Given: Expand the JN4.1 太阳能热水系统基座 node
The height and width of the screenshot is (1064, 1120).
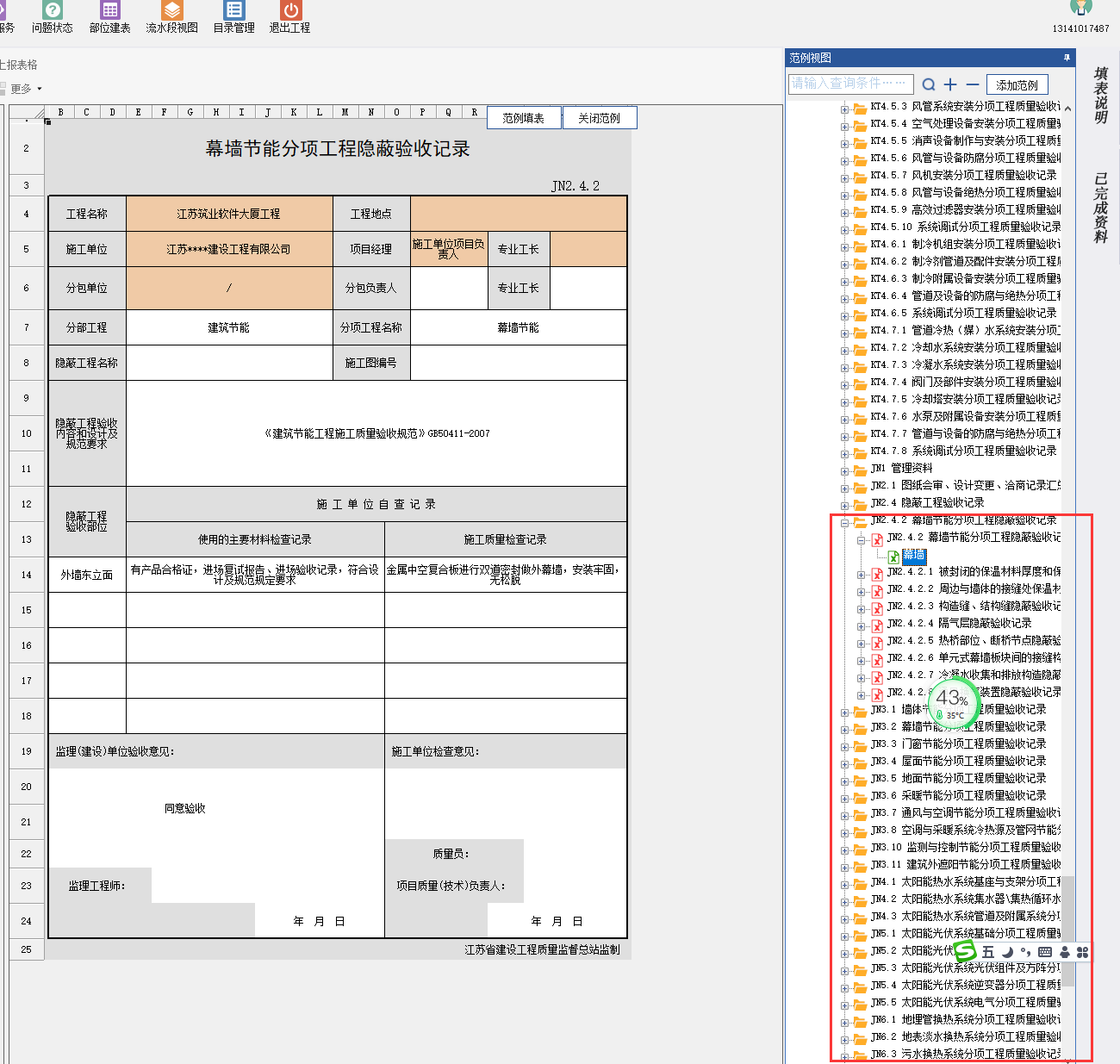Looking at the screenshot, I should pyautogui.click(x=844, y=884).
